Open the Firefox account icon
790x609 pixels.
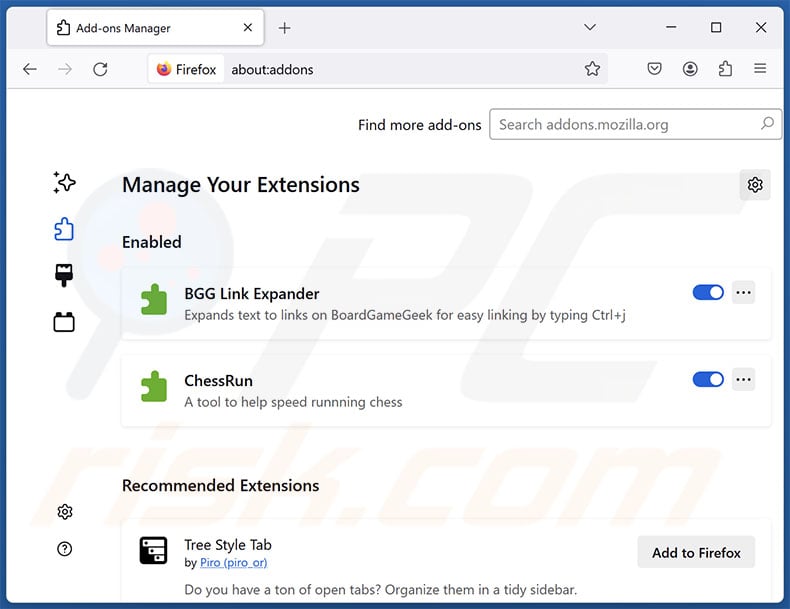(690, 69)
